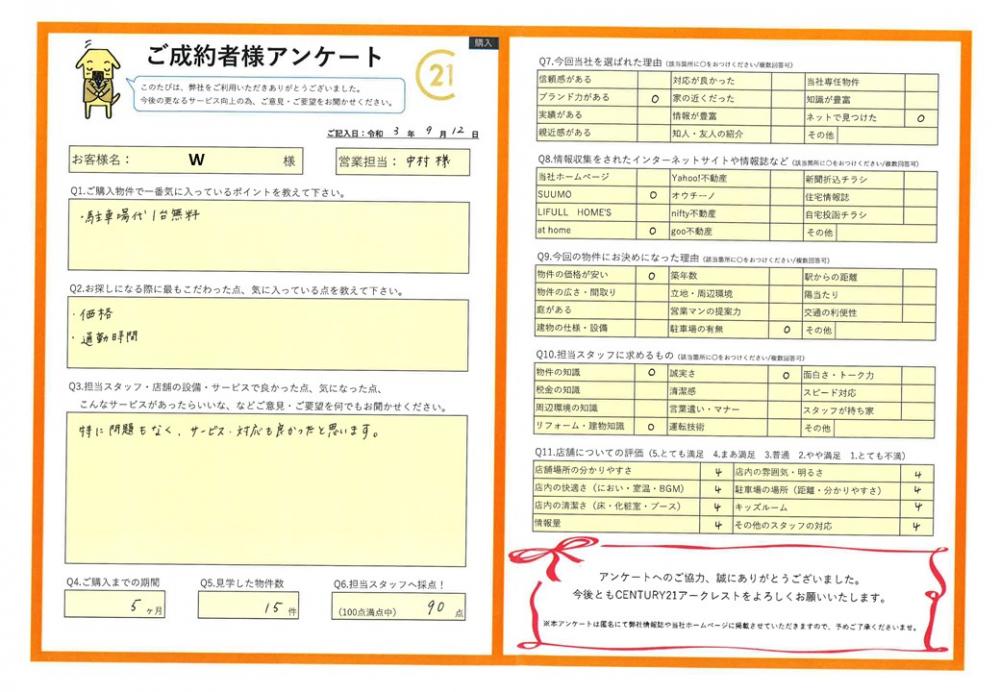Click the キッズルーム rating cell in Q11
This screenshot has height=692, width=1000.
(917, 508)
